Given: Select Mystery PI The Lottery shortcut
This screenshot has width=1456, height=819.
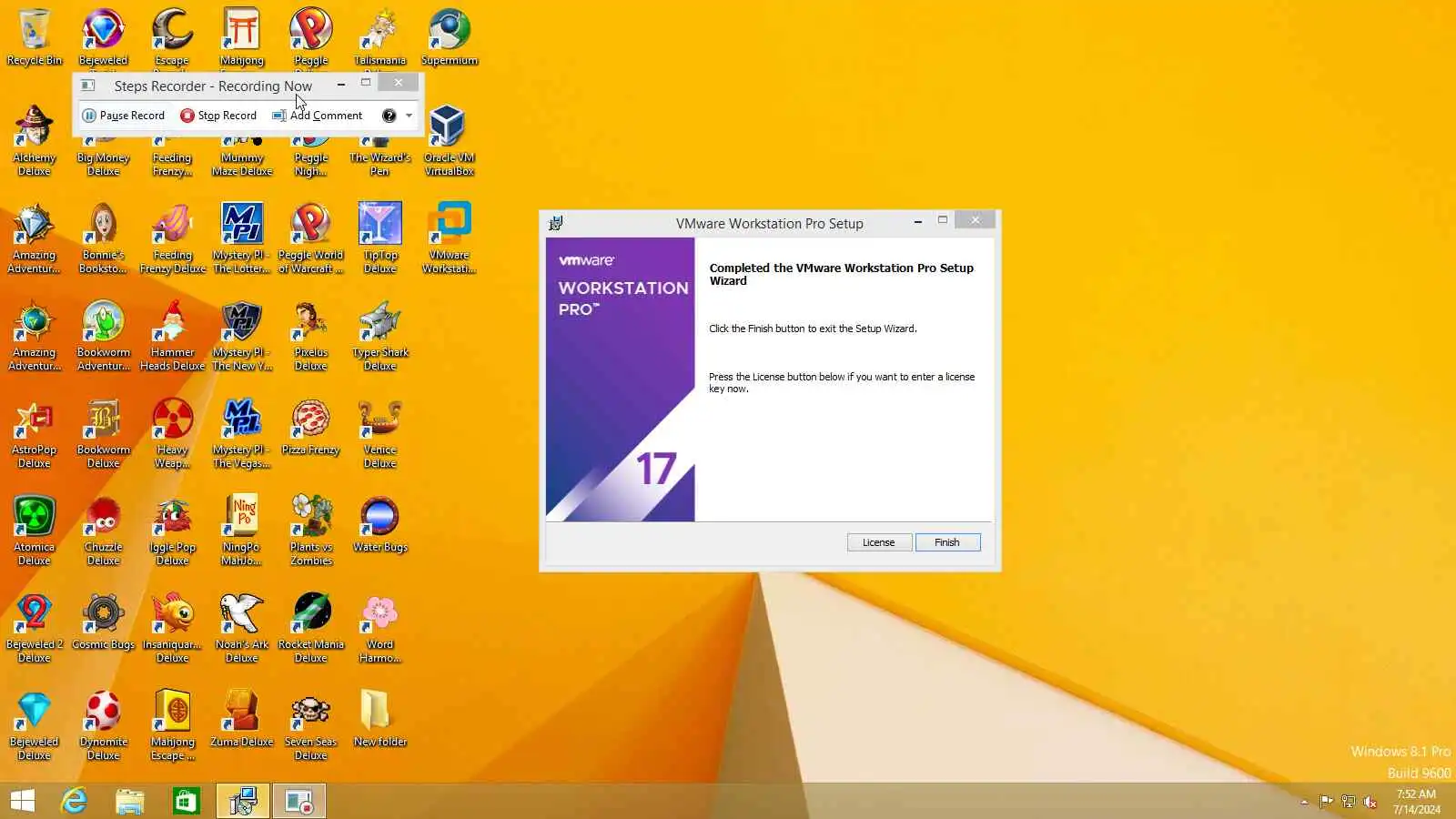Looking at the screenshot, I should click(242, 238).
